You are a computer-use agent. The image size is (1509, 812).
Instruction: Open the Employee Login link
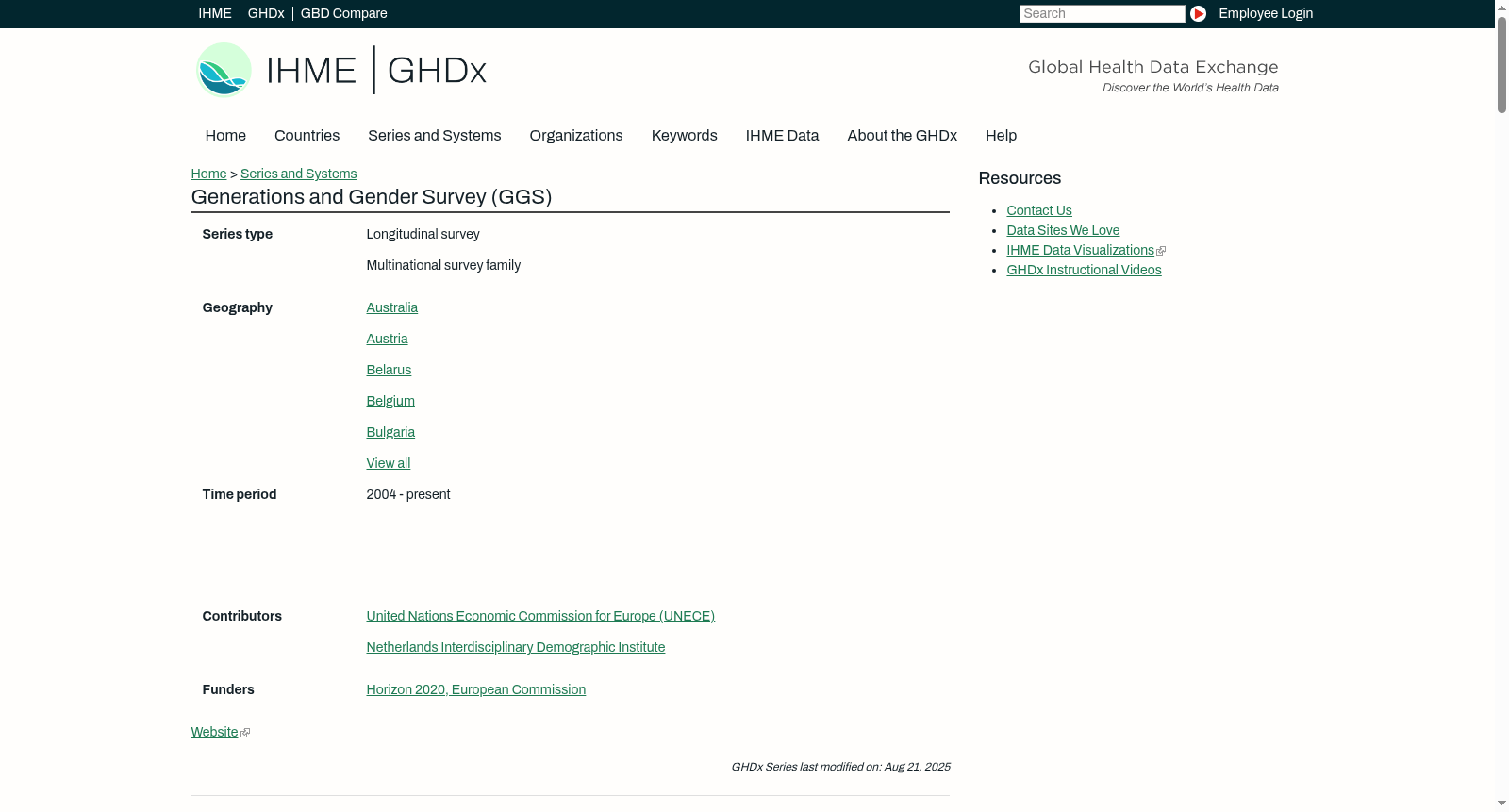click(x=1266, y=13)
